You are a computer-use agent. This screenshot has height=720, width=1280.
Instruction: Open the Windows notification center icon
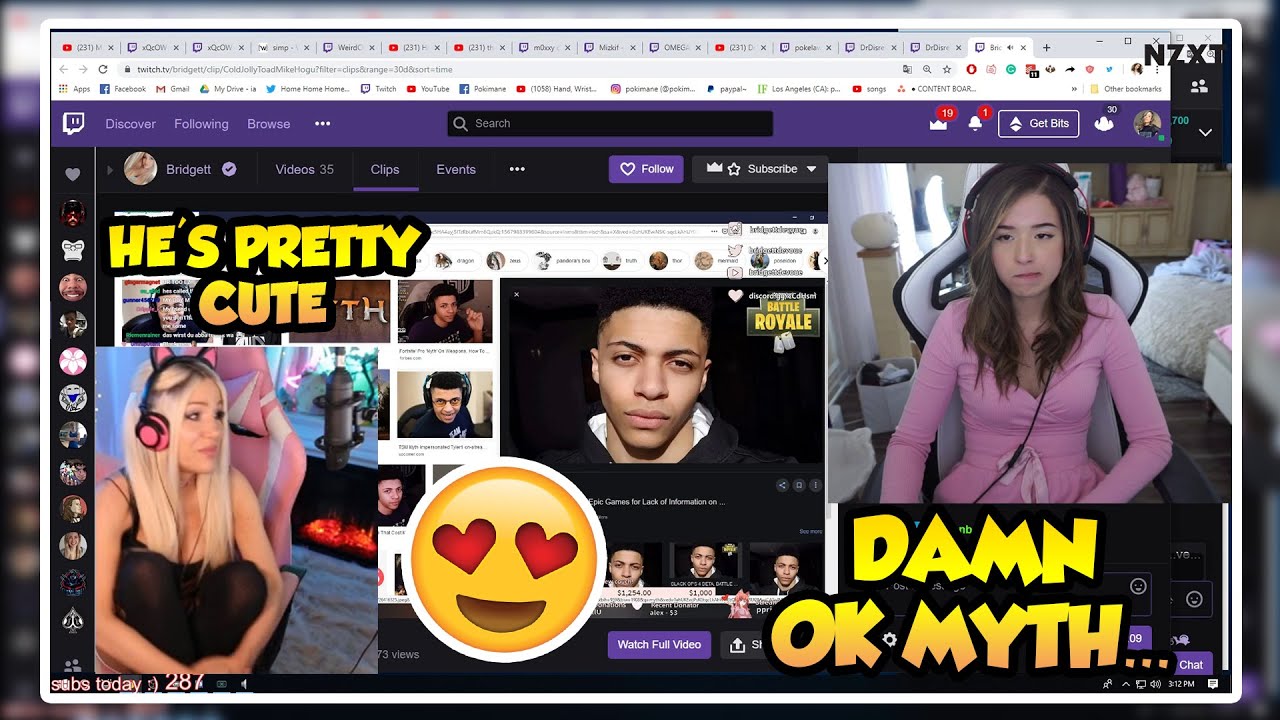[1213, 684]
